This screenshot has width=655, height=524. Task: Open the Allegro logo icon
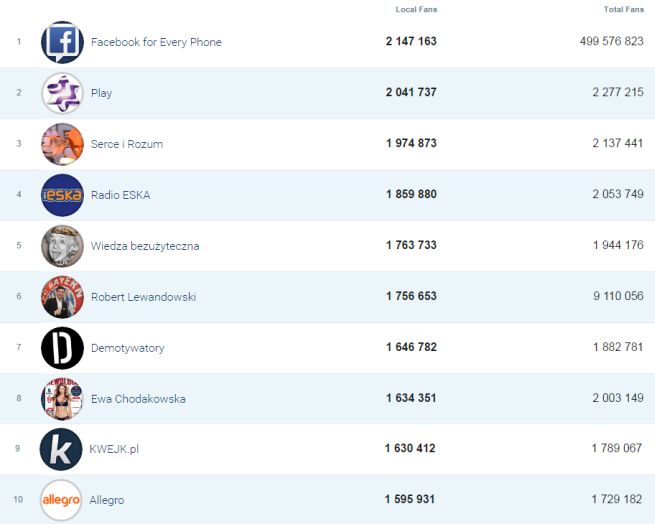(61, 500)
